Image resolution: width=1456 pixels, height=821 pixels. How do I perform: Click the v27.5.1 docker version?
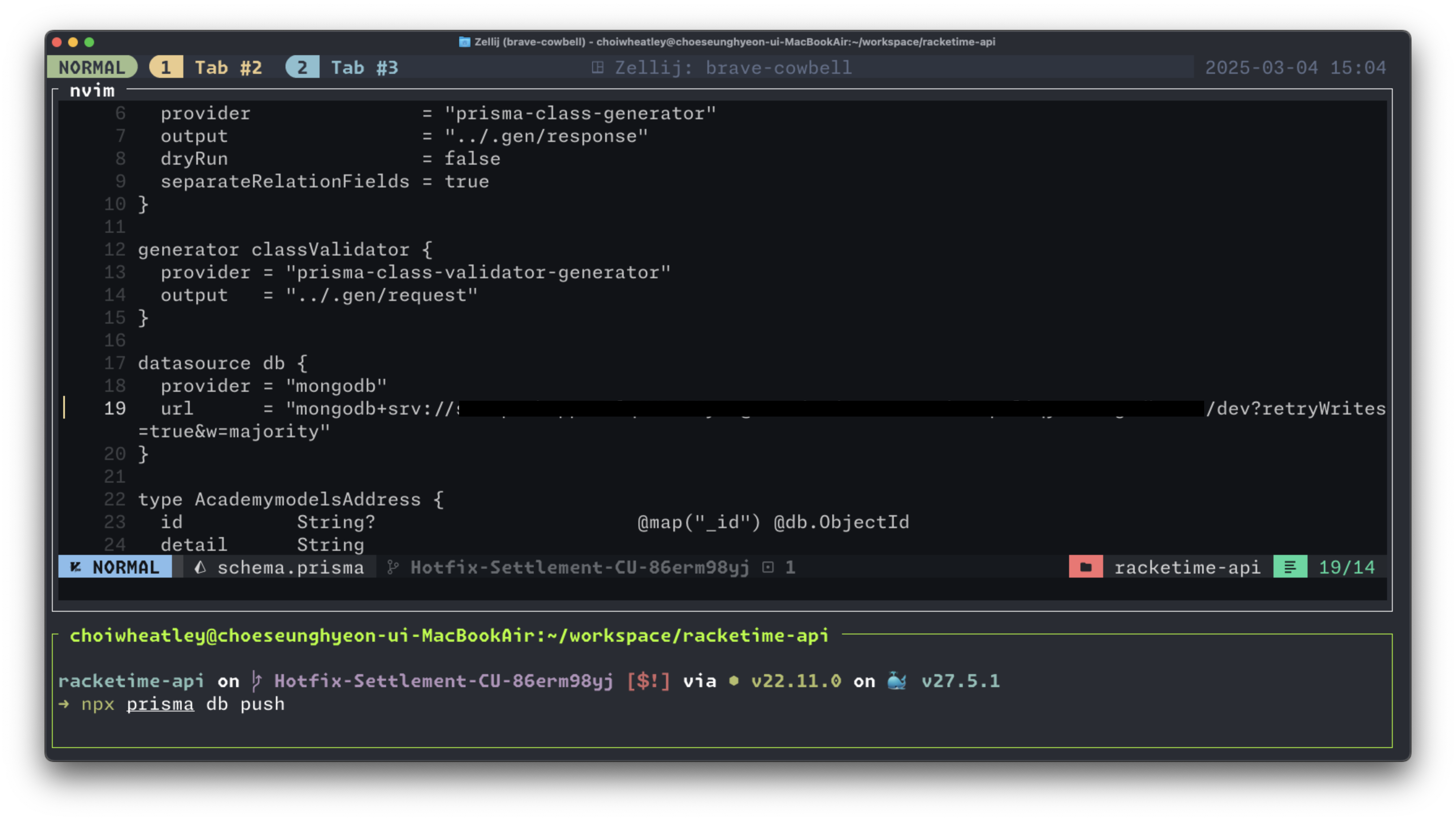(x=960, y=681)
